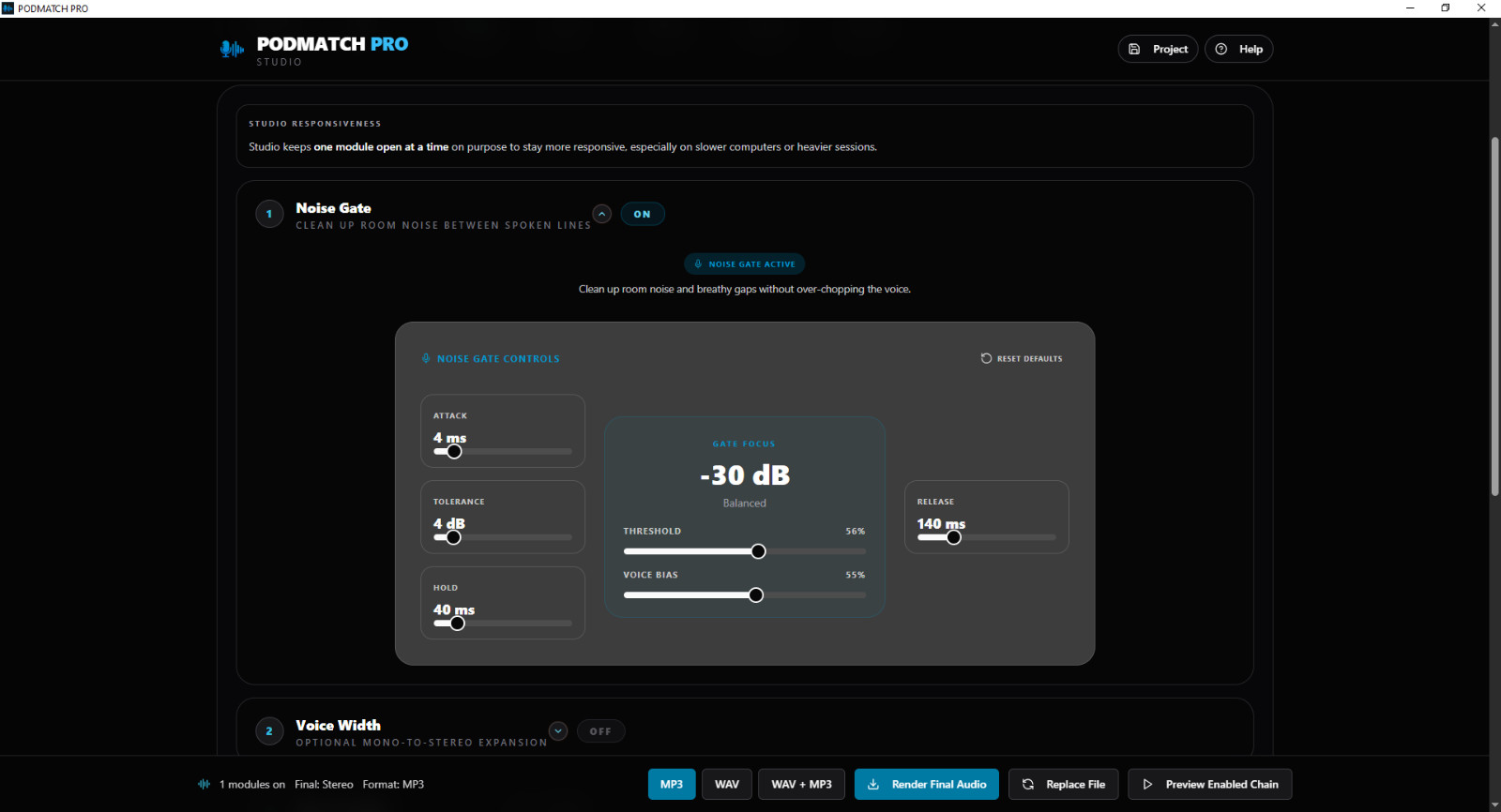This screenshot has width=1501, height=812.
Task: Turn off the Noise Gate ON toggle
Action: click(643, 214)
